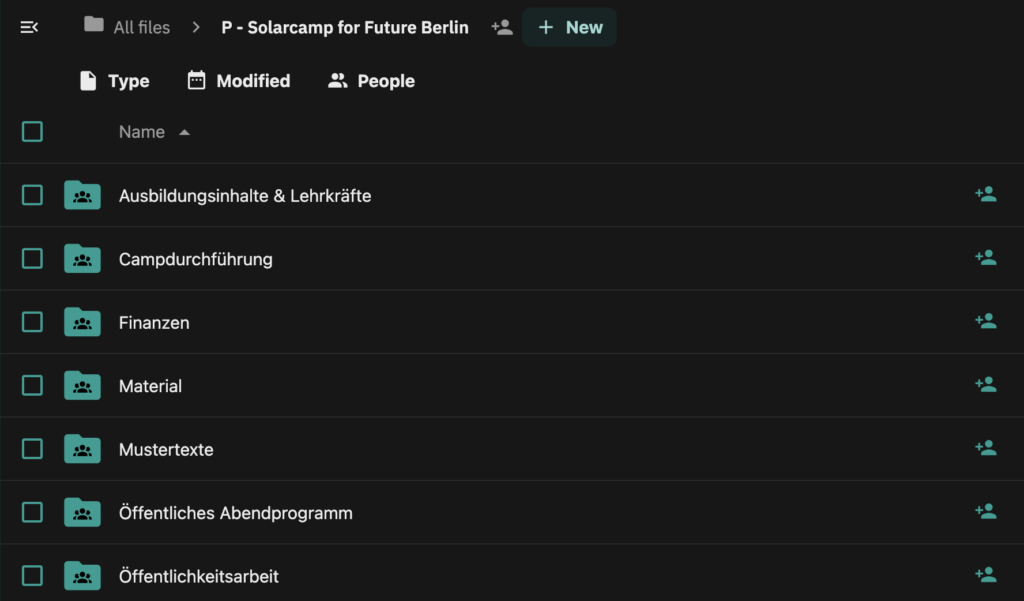This screenshot has width=1024, height=601.
Task: Tick the select-all checkbox in header
Action: tap(32, 132)
